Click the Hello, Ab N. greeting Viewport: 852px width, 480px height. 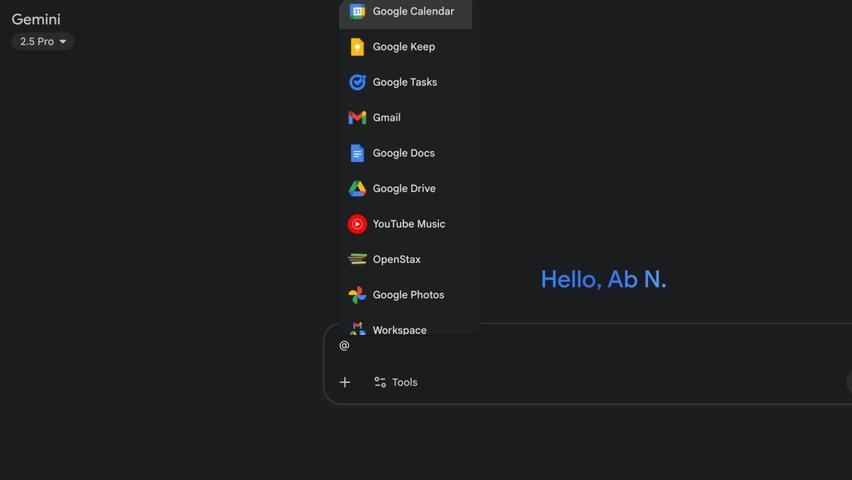(603, 279)
